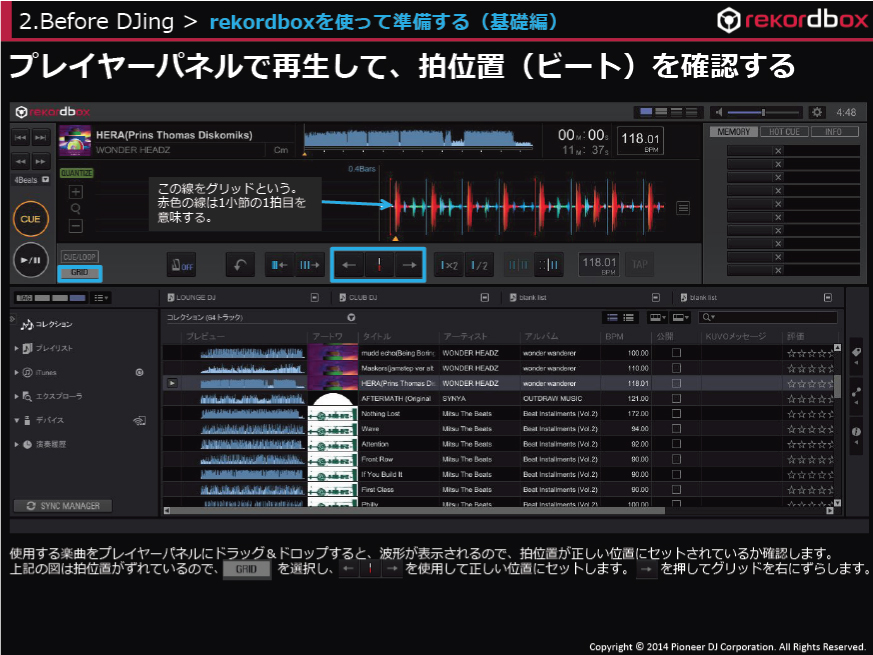873x655 pixels.
Task: Open the SYNC MANAGER
Action: pyautogui.click(x=63, y=506)
